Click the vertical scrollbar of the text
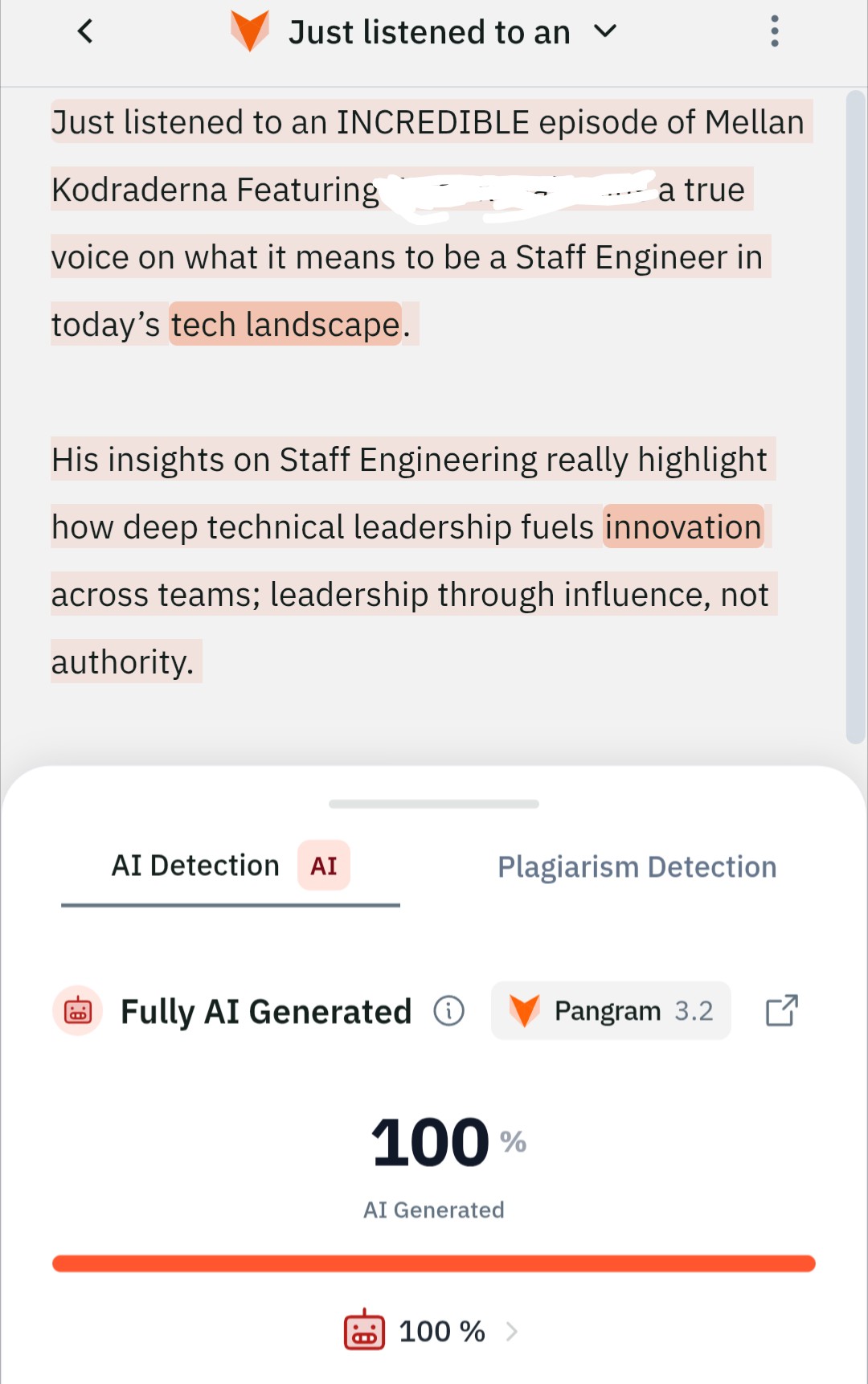Image resolution: width=868 pixels, height=1384 pixels. [855, 418]
